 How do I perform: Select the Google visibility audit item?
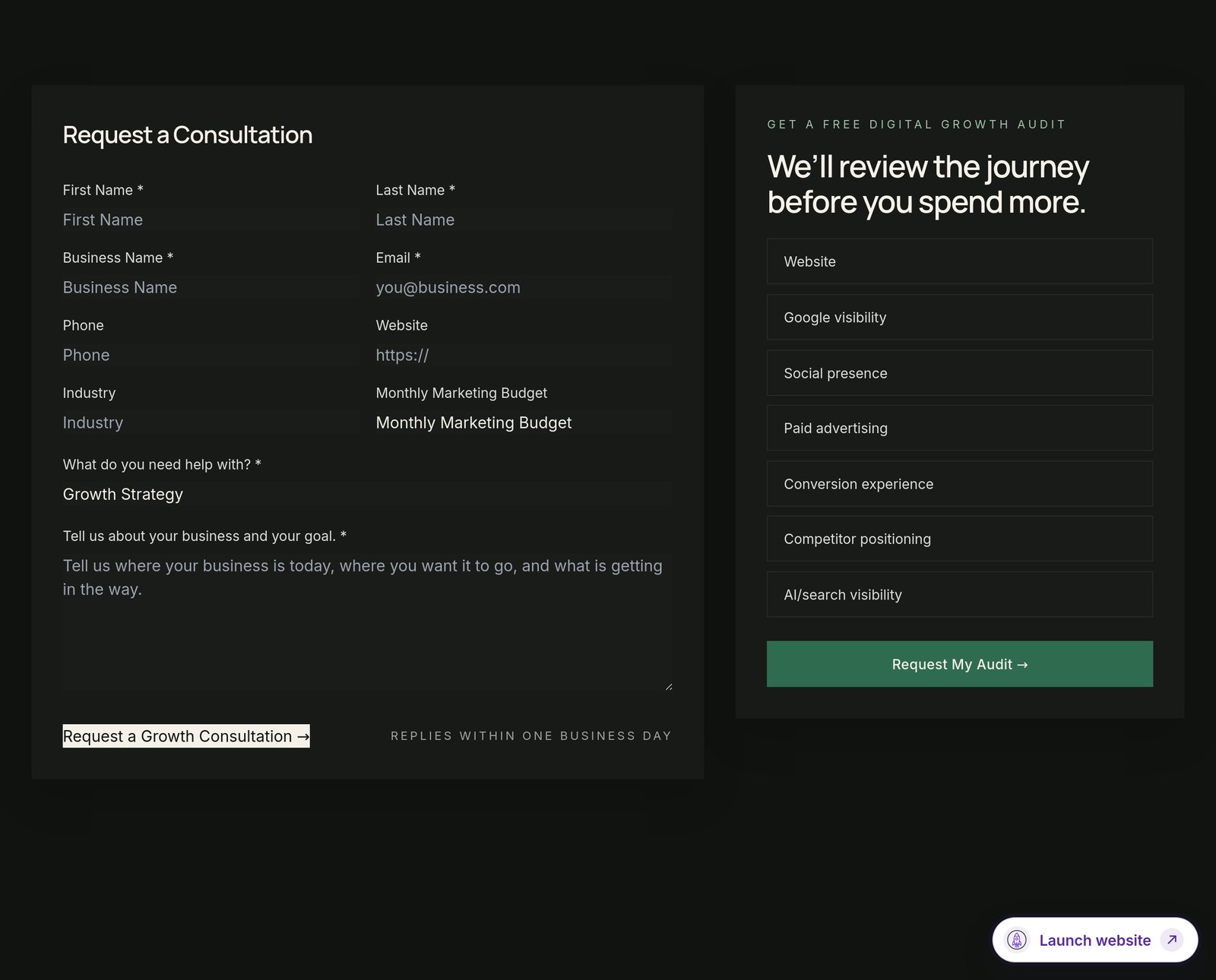tap(960, 318)
